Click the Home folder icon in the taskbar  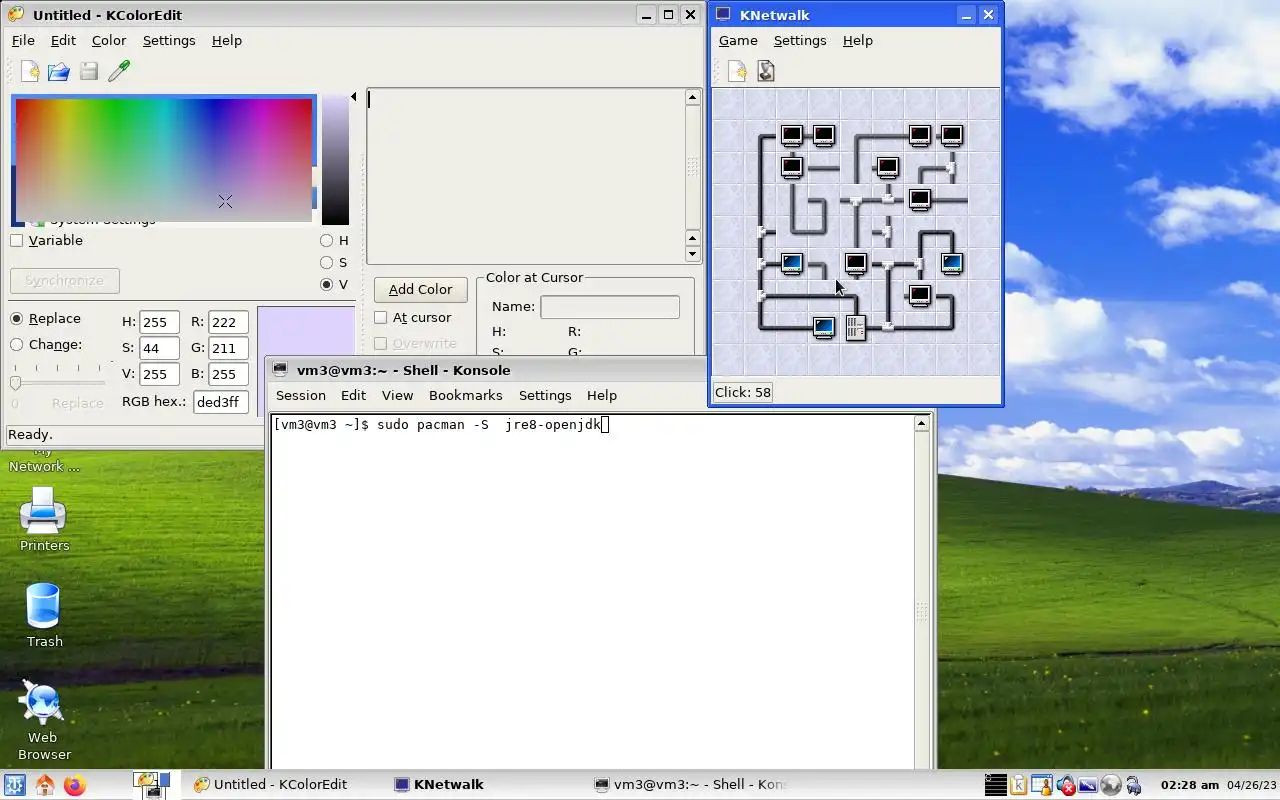coord(45,785)
